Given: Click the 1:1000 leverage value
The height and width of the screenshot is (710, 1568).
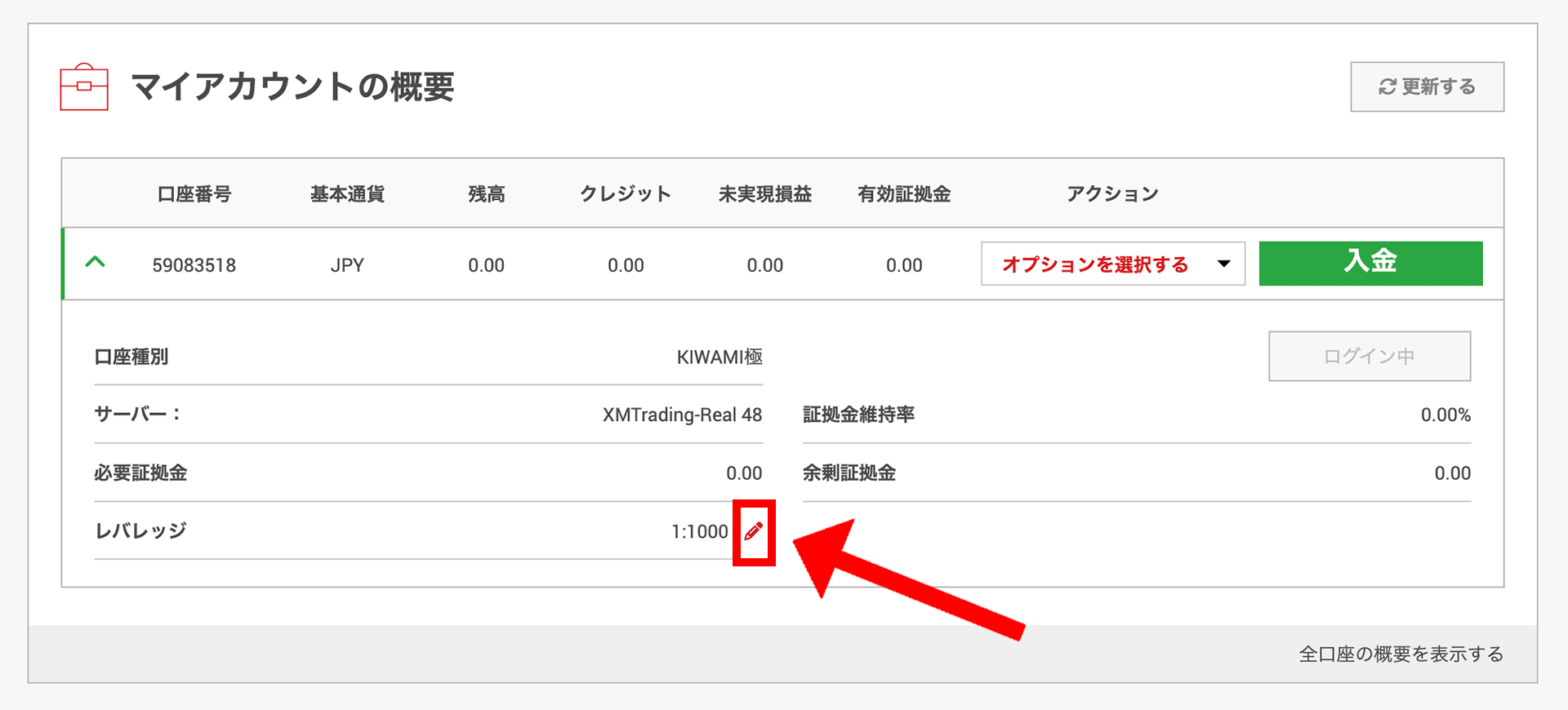Looking at the screenshot, I should point(699,531).
